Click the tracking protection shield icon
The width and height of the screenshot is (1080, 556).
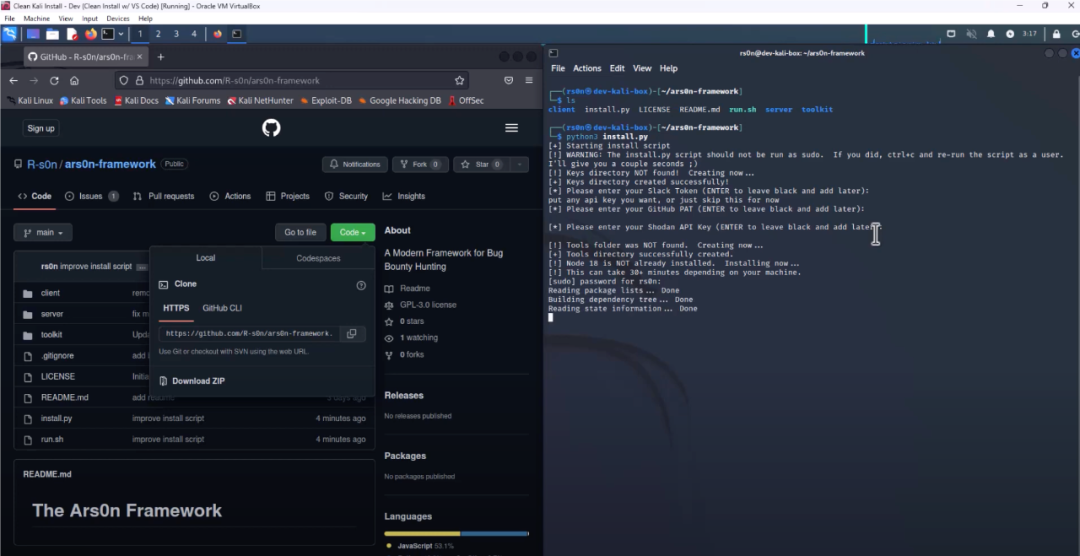pyautogui.click(x=124, y=81)
